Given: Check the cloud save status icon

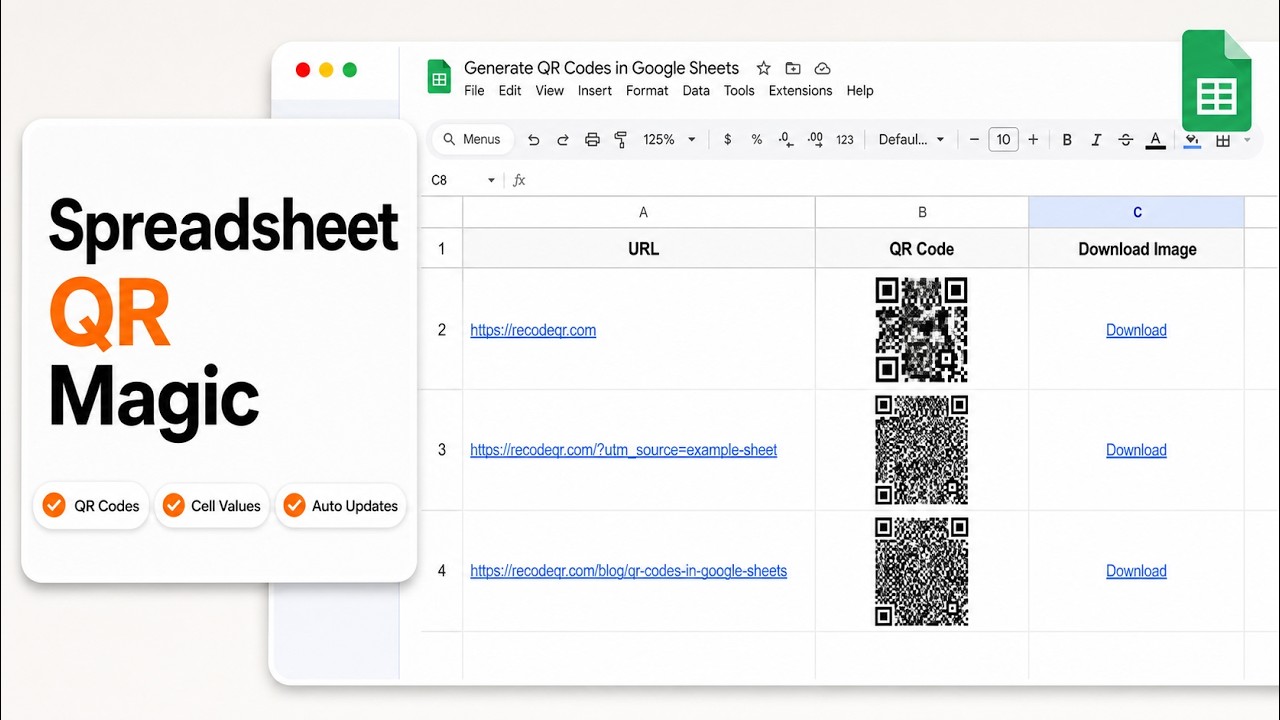Looking at the screenshot, I should pyautogui.click(x=822, y=68).
